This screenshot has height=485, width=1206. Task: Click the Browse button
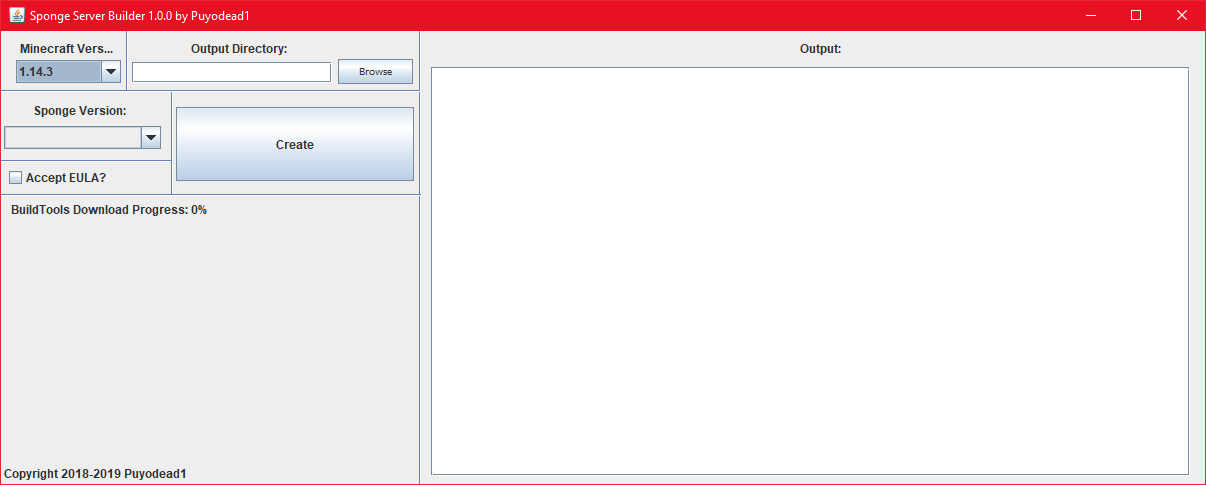tap(375, 72)
